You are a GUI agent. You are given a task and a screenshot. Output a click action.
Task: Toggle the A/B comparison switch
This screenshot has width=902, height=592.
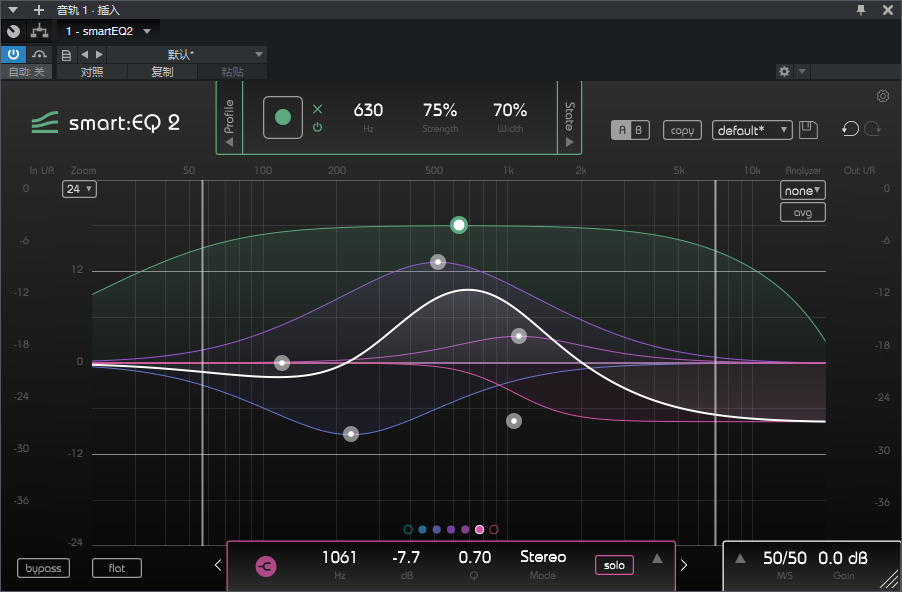(630, 130)
